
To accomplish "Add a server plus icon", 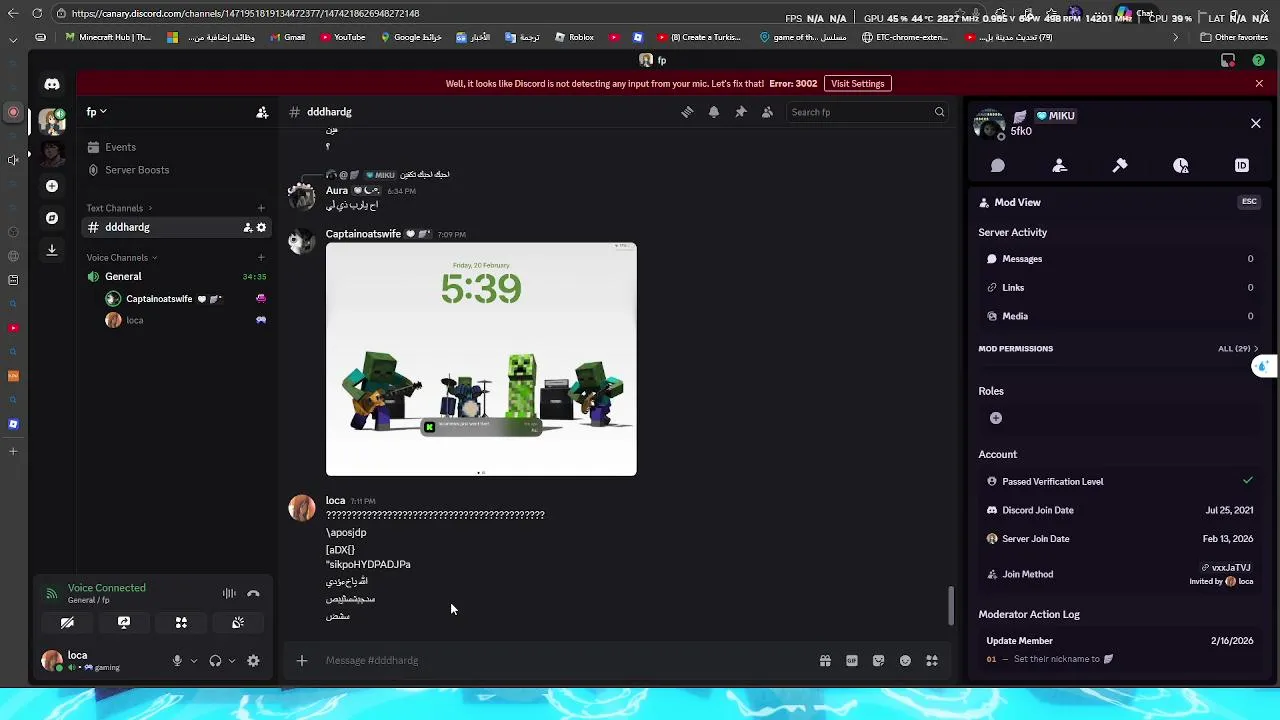I will pyautogui.click(x=52, y=186).
